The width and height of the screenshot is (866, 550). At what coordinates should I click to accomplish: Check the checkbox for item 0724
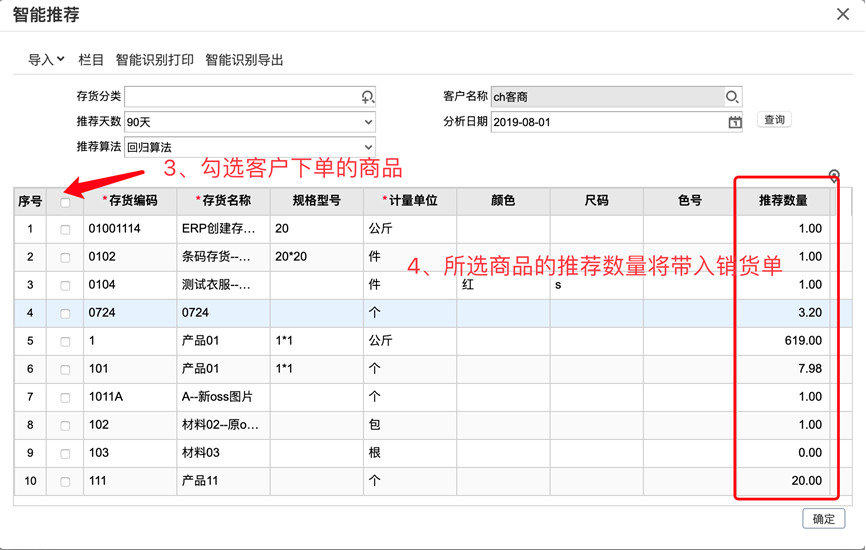tap(65, 314)
